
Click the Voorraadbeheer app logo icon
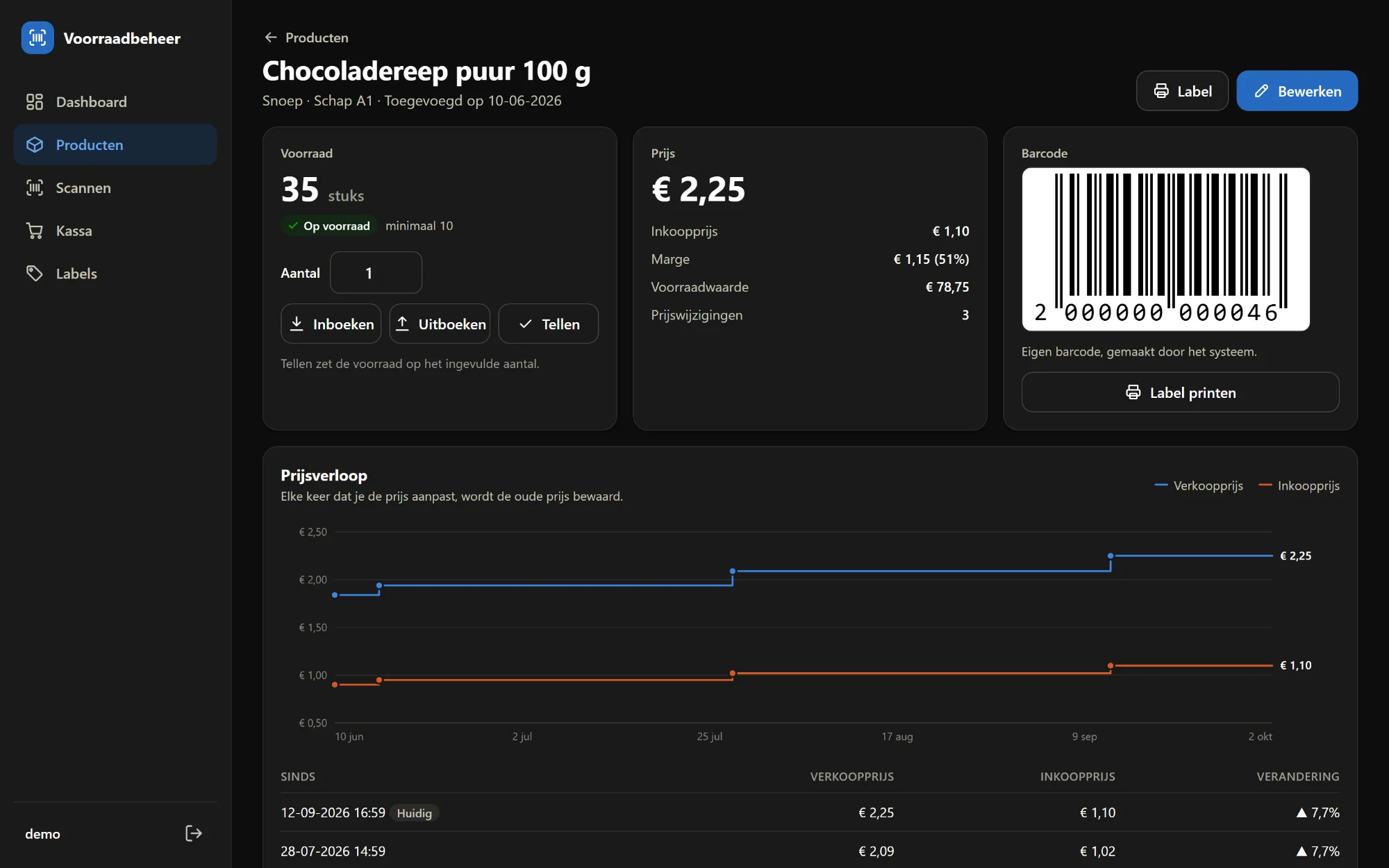pos(38,37)
